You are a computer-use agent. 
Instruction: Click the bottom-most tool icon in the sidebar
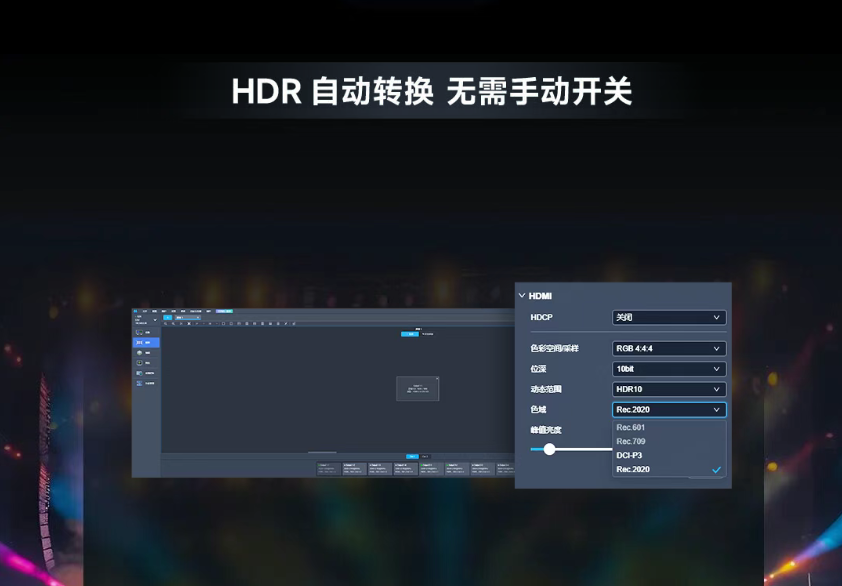140,383
